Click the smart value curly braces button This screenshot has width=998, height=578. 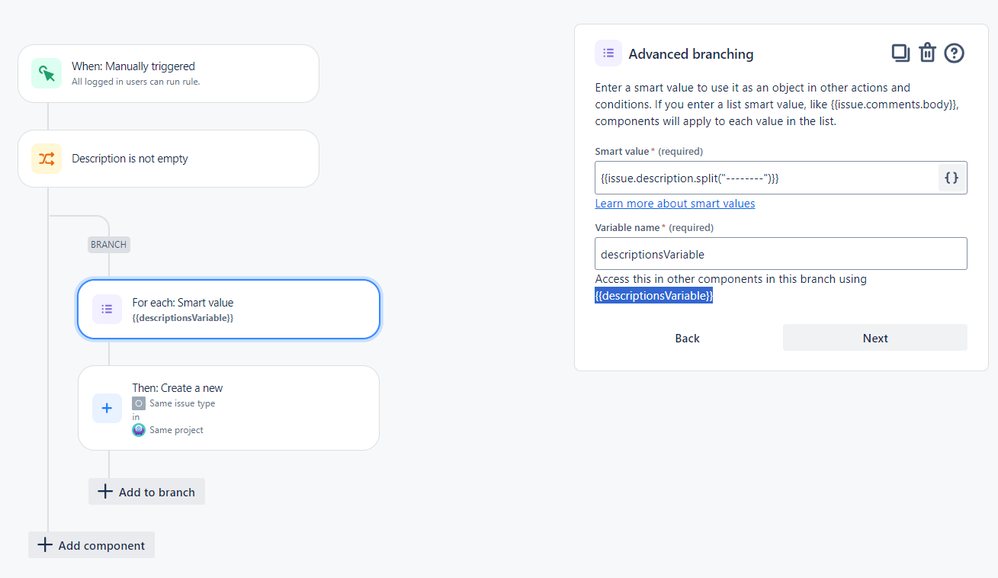click(952, 178)
